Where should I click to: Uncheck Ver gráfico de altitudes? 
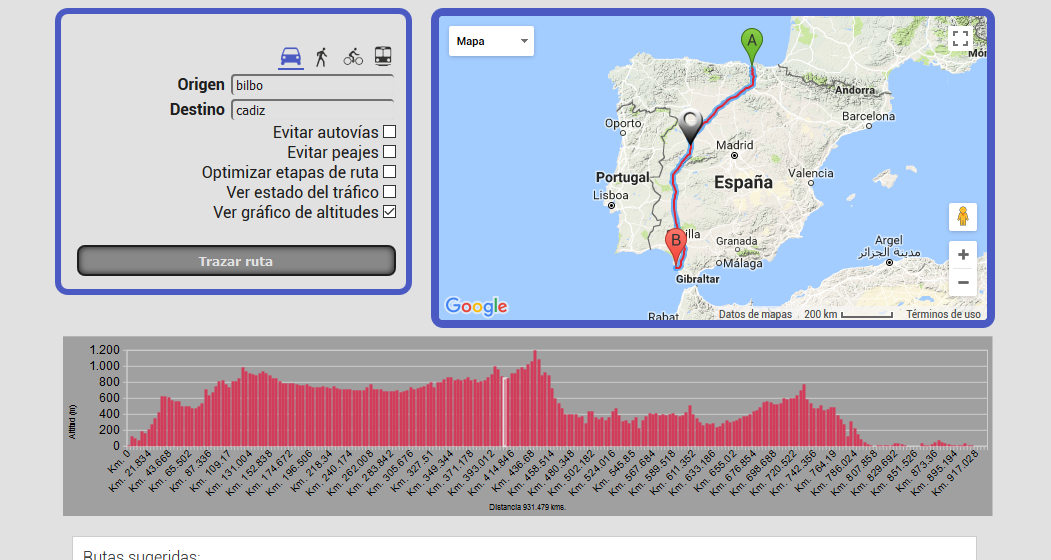[389, 212]
